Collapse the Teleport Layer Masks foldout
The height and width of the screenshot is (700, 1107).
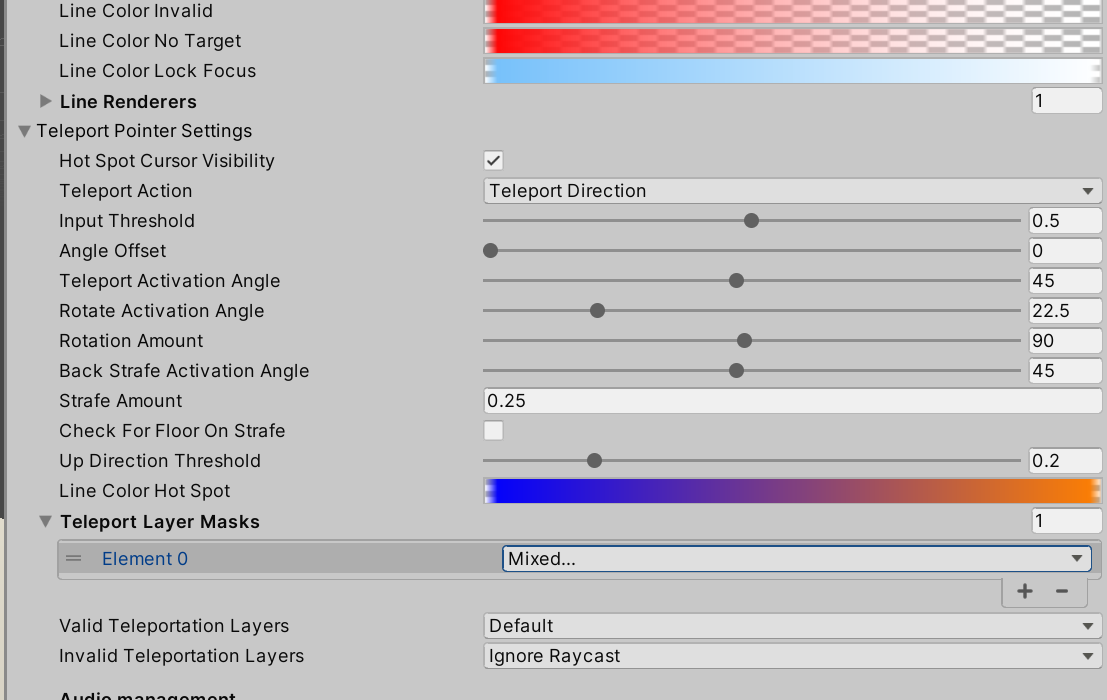45,521
